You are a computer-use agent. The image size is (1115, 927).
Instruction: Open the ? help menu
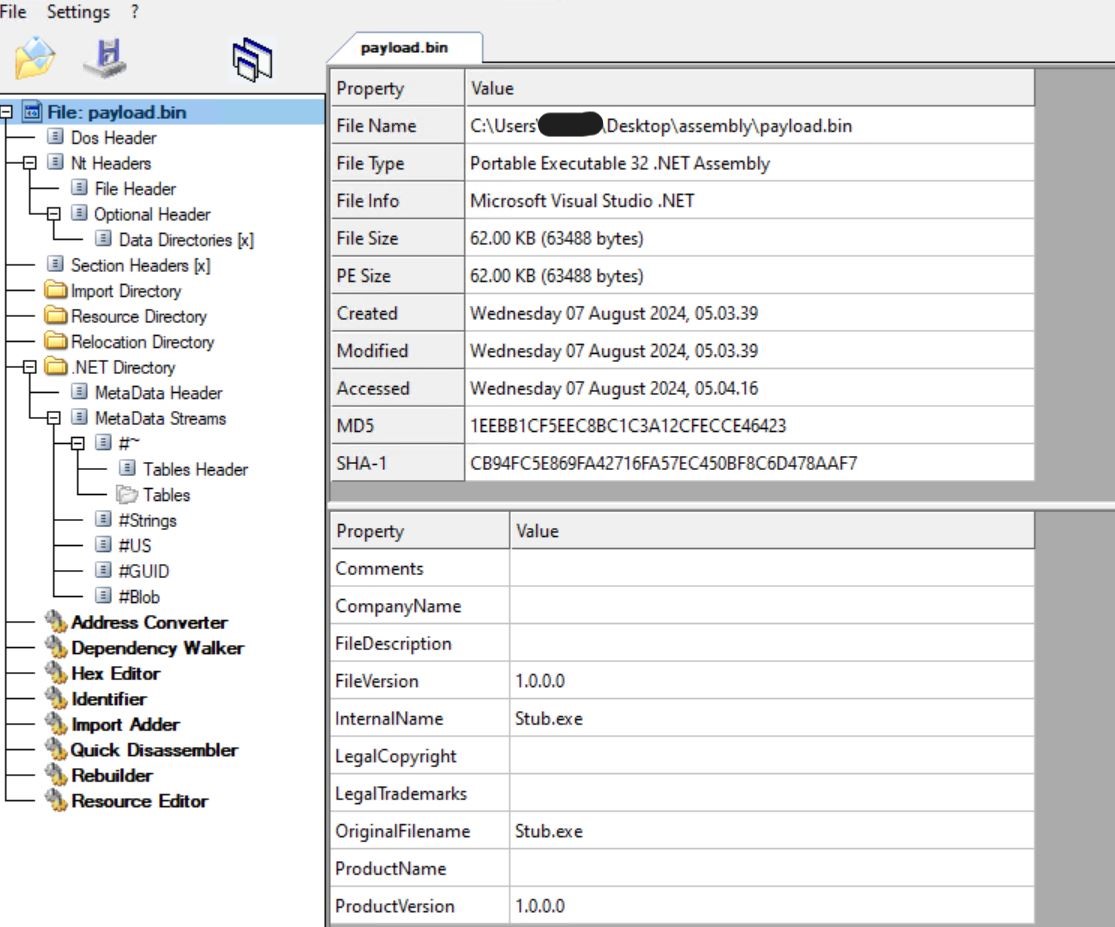[x=135, y=12]
